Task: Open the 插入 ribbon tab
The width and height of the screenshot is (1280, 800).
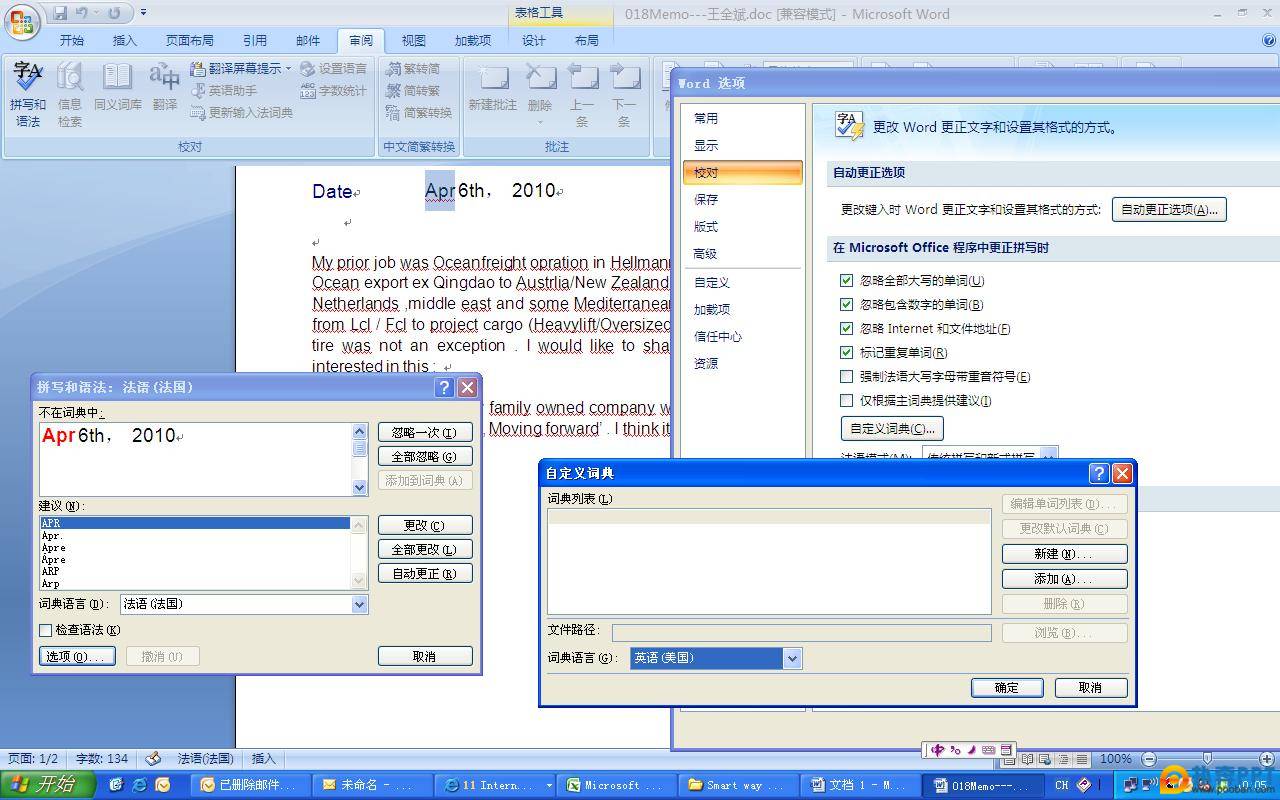Action: pos(125,41)
